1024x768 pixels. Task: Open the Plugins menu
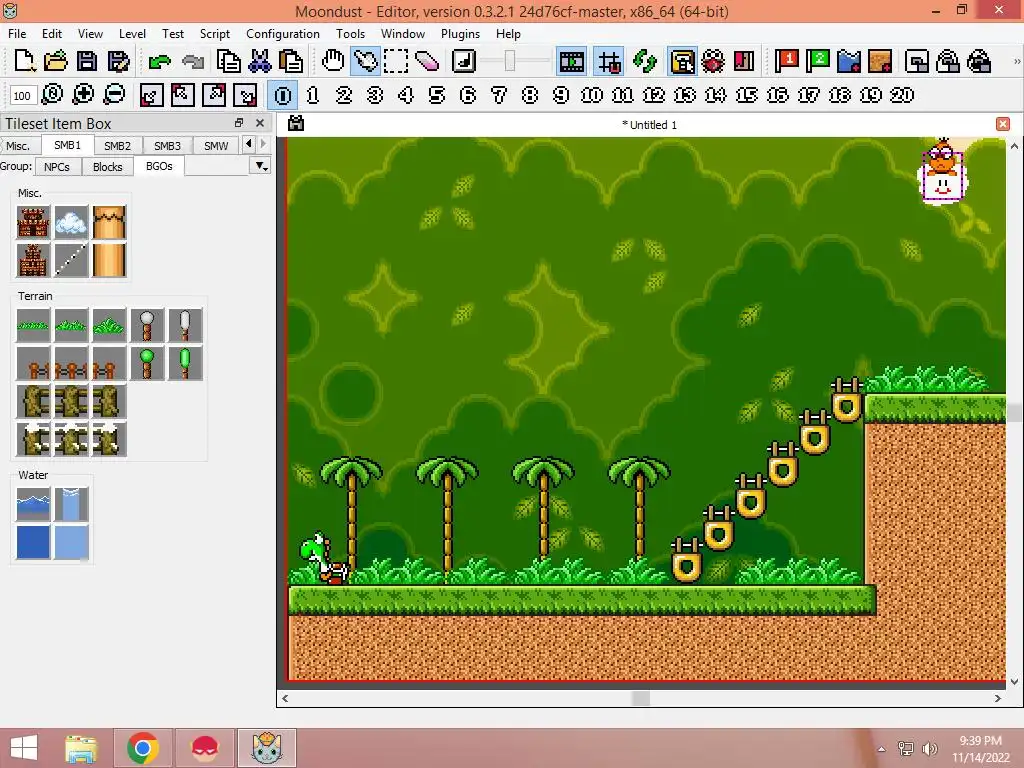(x=460, y=33)
